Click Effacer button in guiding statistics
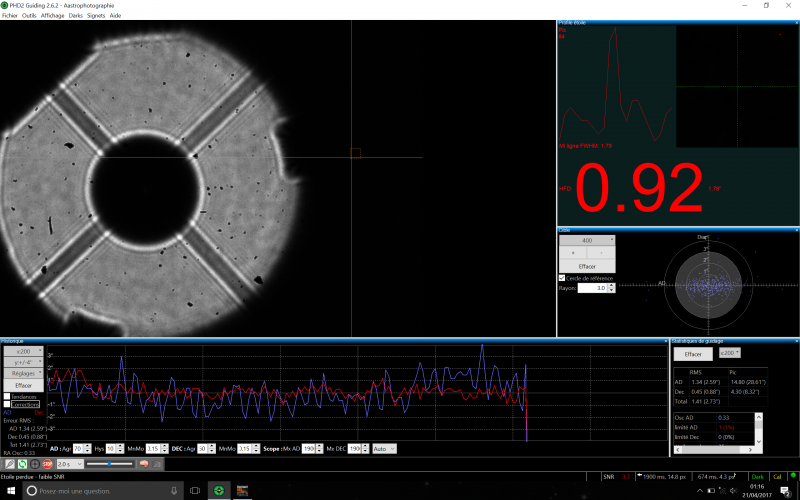The image size is (800, 500). pyautogui.click(x=693, y=354)
